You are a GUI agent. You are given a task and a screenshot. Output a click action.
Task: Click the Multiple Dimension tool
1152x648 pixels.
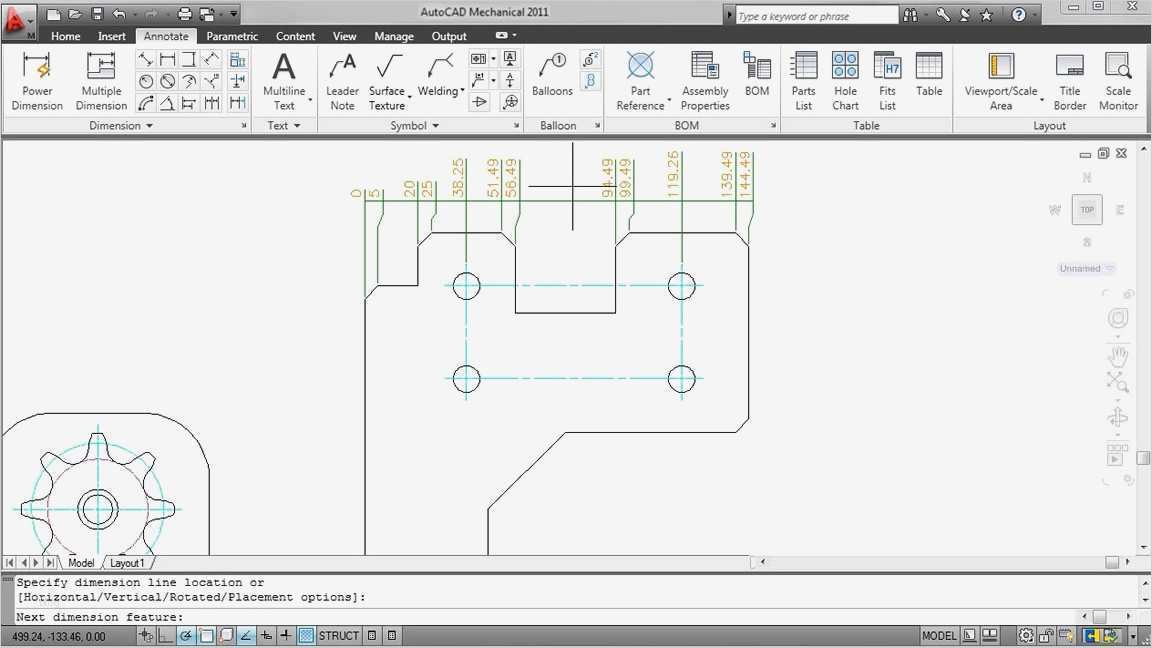tap(101, 81)
